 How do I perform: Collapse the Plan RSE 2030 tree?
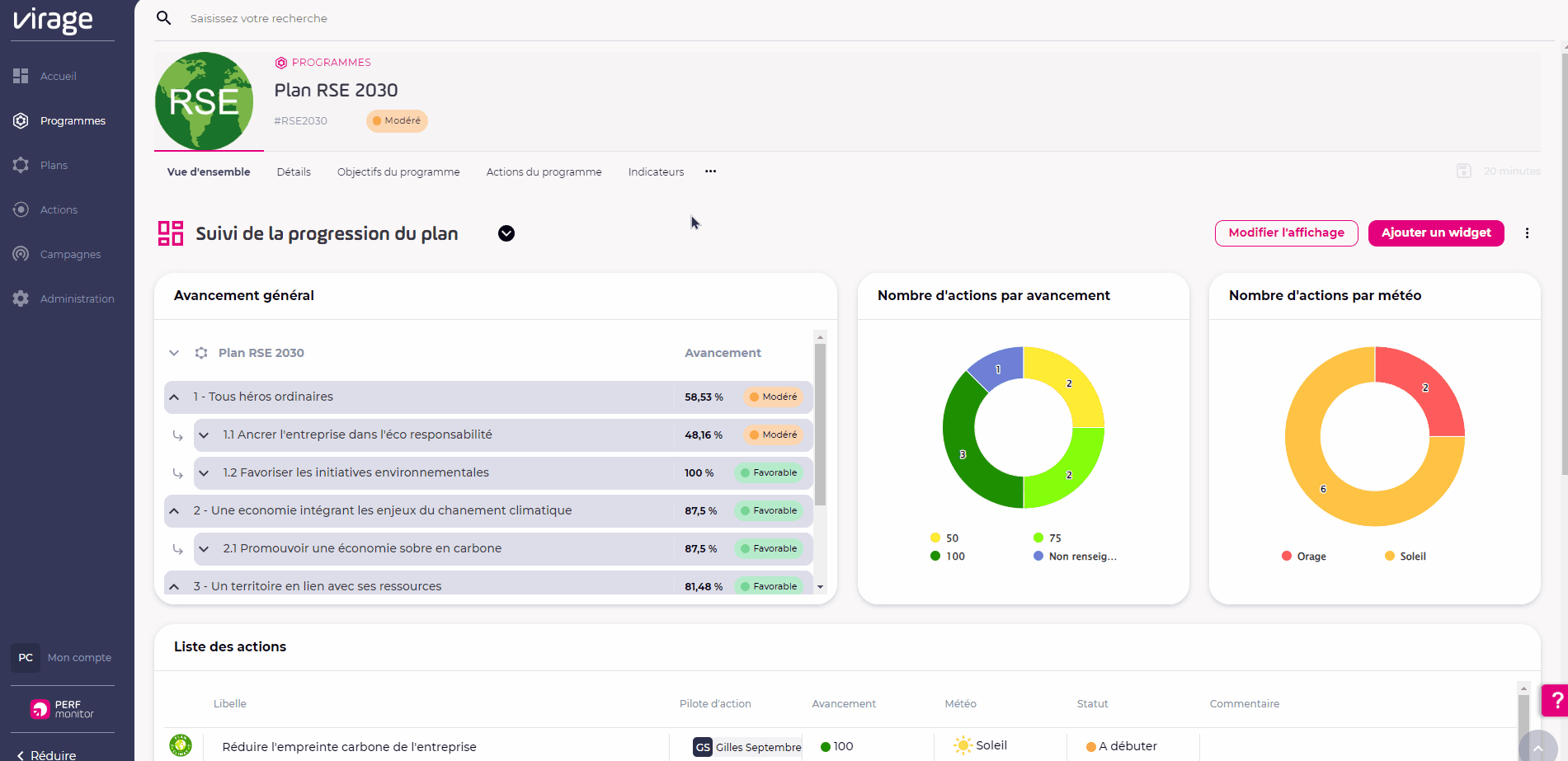pos(174,353)
